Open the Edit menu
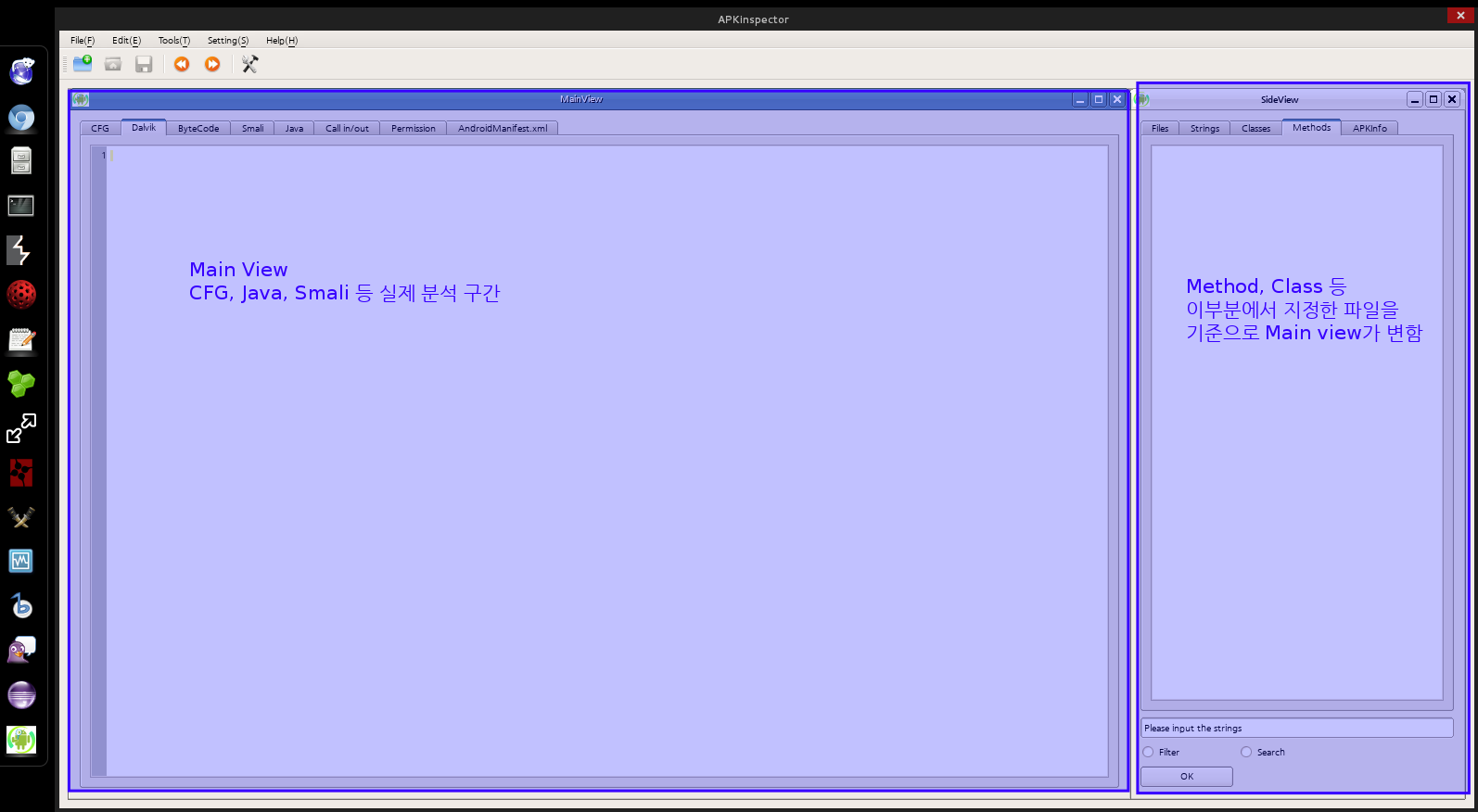 click(126, 41)
